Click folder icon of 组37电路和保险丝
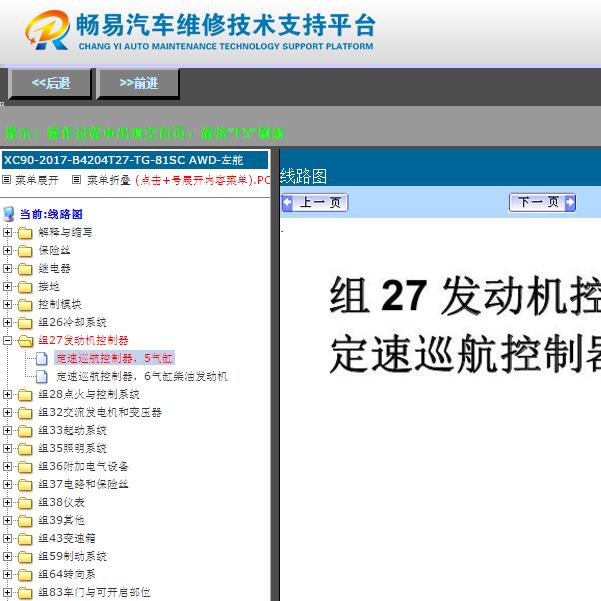The width and height of the screenshot is (601, 601). [25, 485]
